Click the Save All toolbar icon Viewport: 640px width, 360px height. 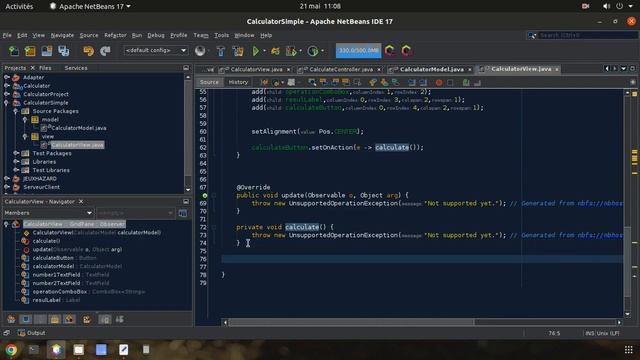click(64, 51)
